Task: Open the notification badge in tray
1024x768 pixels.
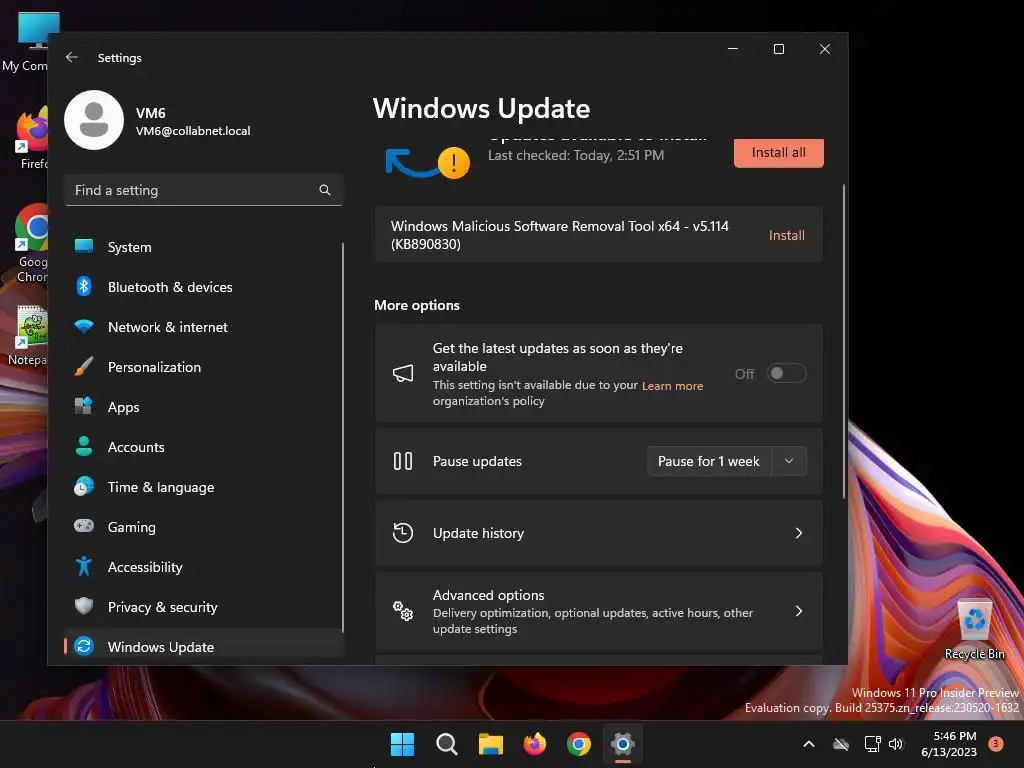Action: [x=996, y=743]
